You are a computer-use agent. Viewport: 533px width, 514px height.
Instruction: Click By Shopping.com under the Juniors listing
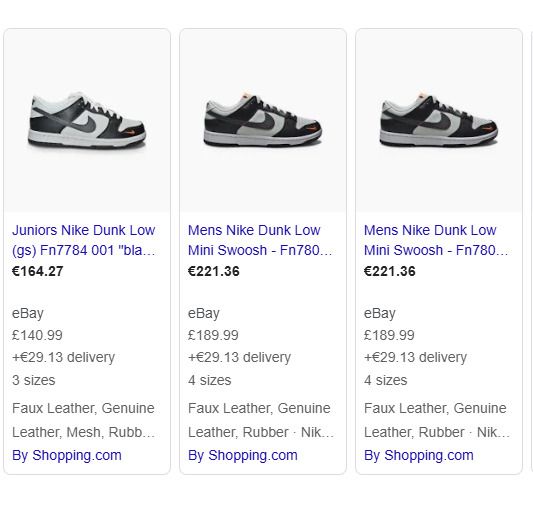[67, 455]
